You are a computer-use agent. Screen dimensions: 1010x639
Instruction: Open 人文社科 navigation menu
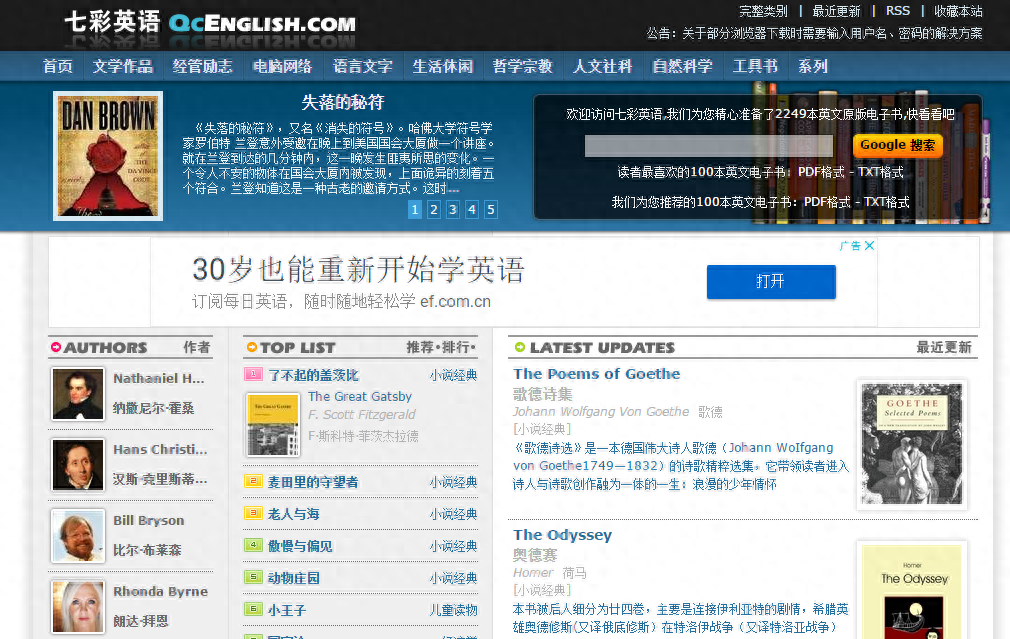click(x=602, y=66)
